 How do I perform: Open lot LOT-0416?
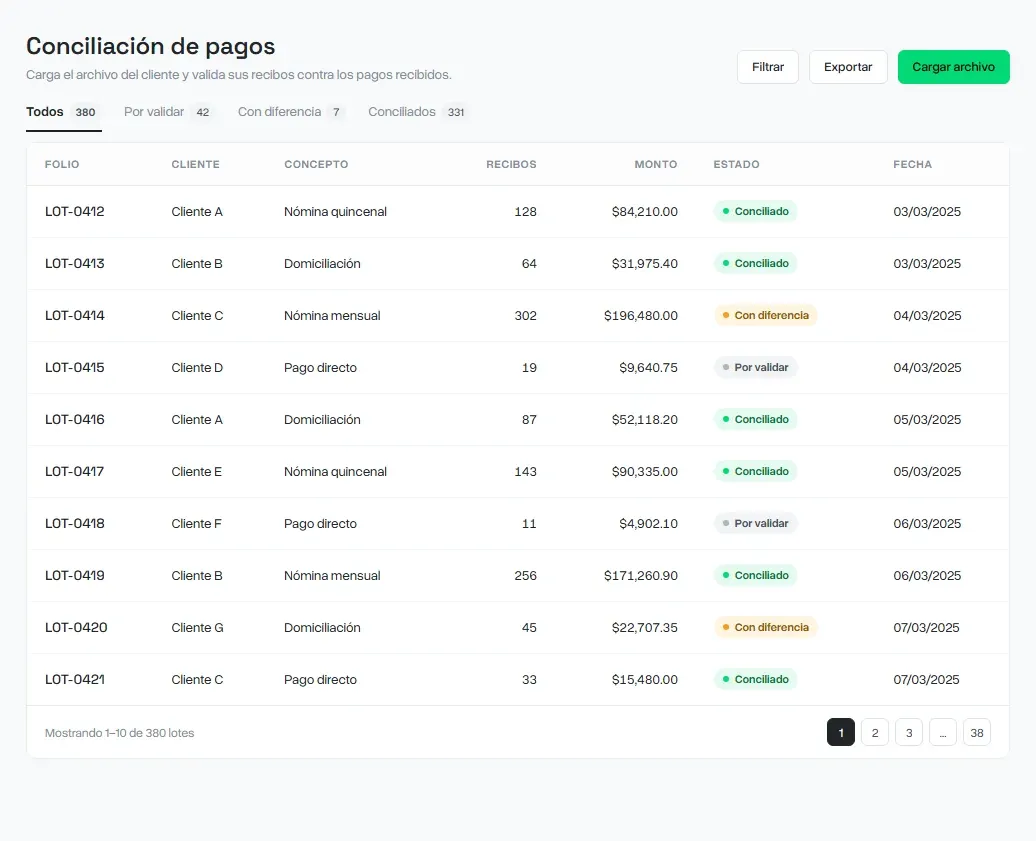click(75, 420)
